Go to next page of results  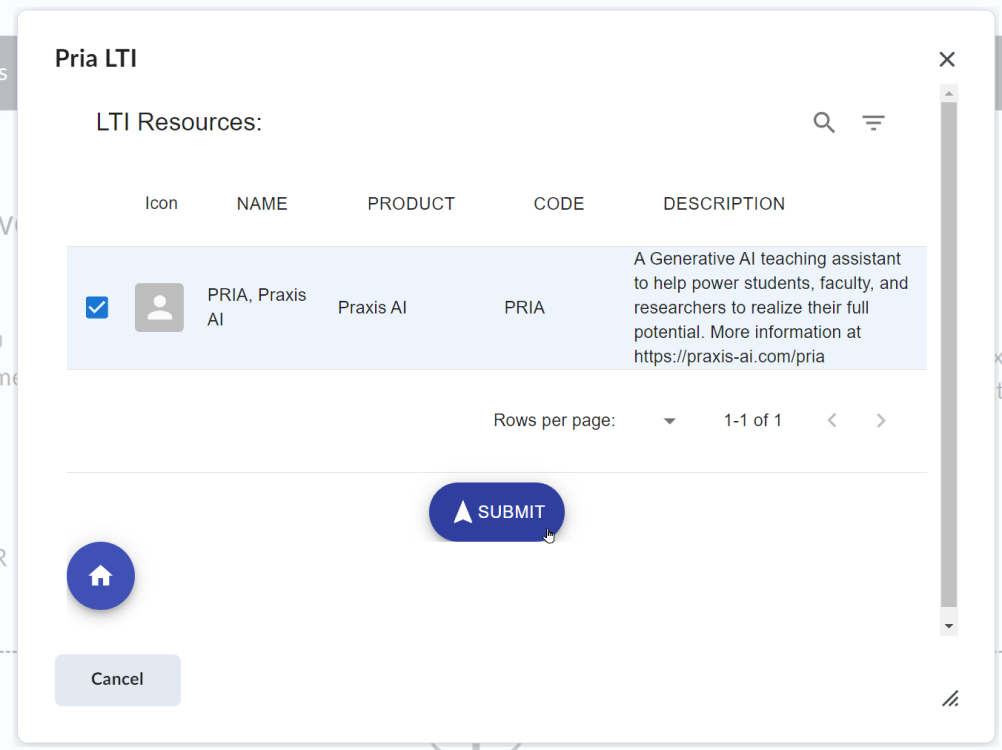[x=881, y=420]
